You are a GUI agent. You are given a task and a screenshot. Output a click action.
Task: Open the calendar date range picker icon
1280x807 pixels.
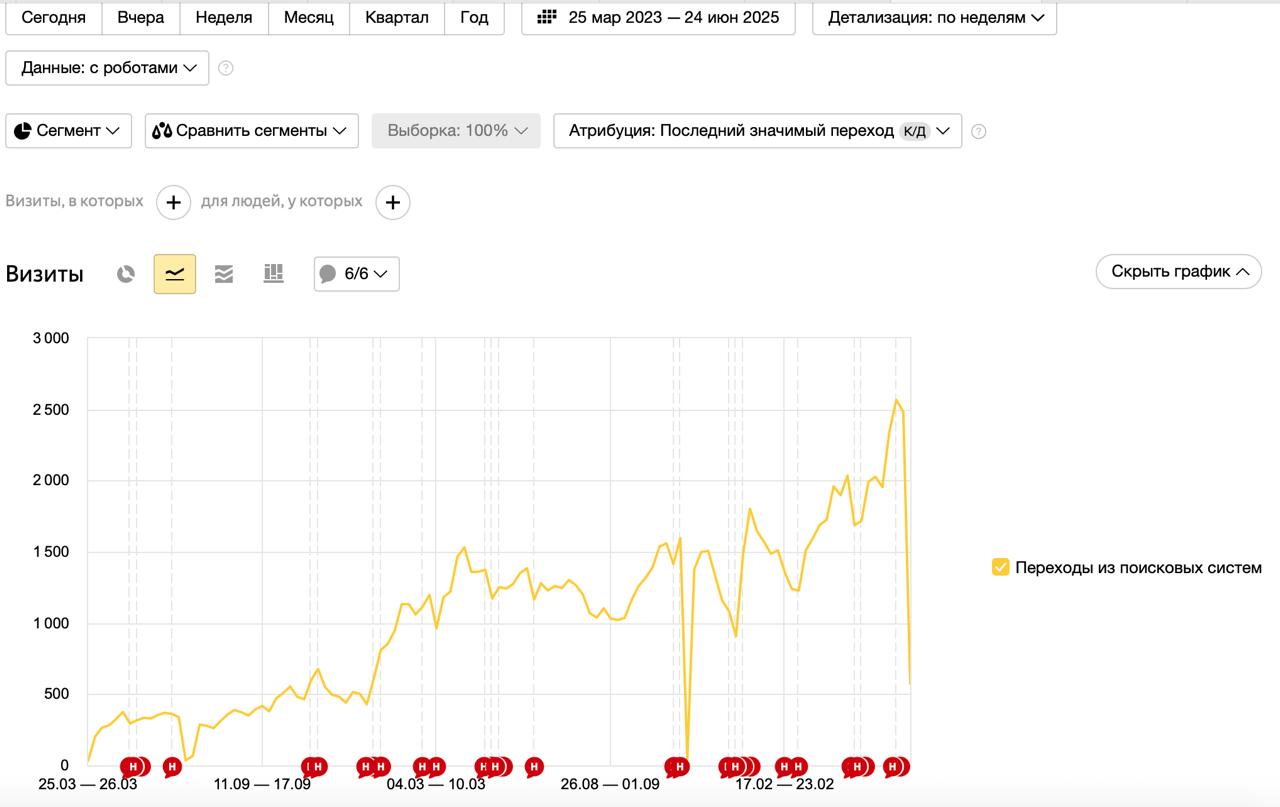pos(546,17)
